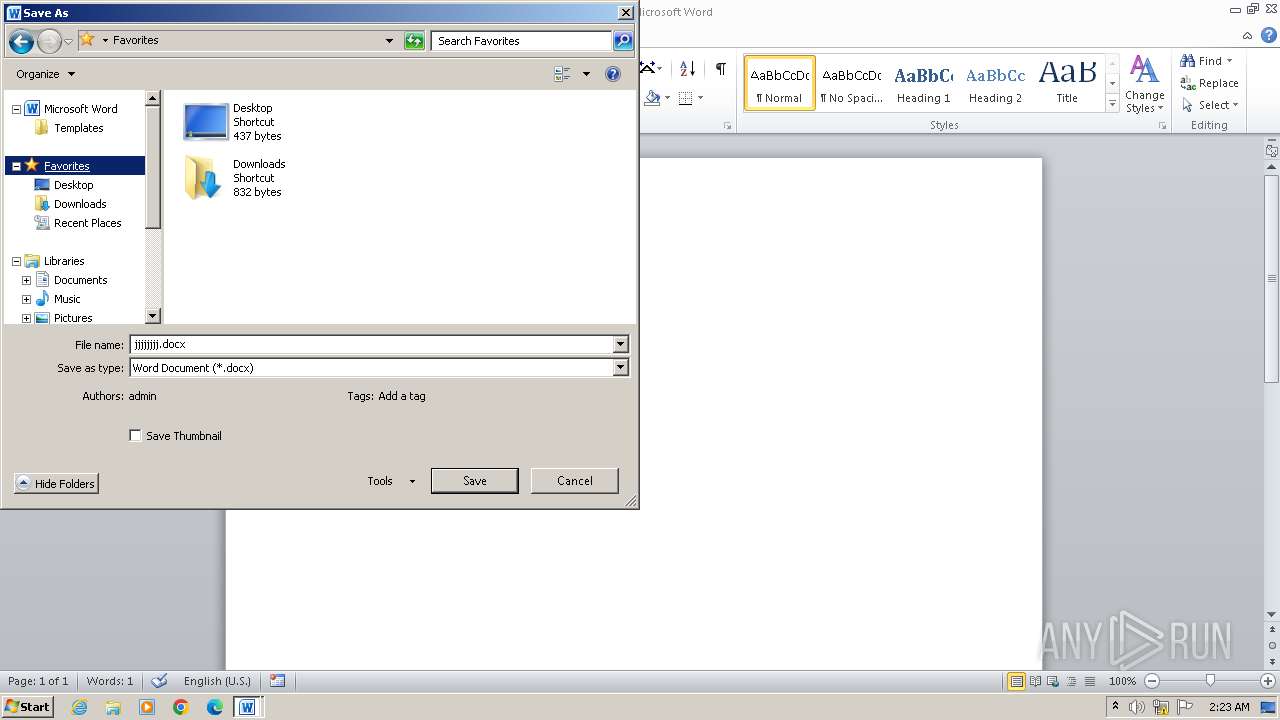Click the Start button

point(27,707)
